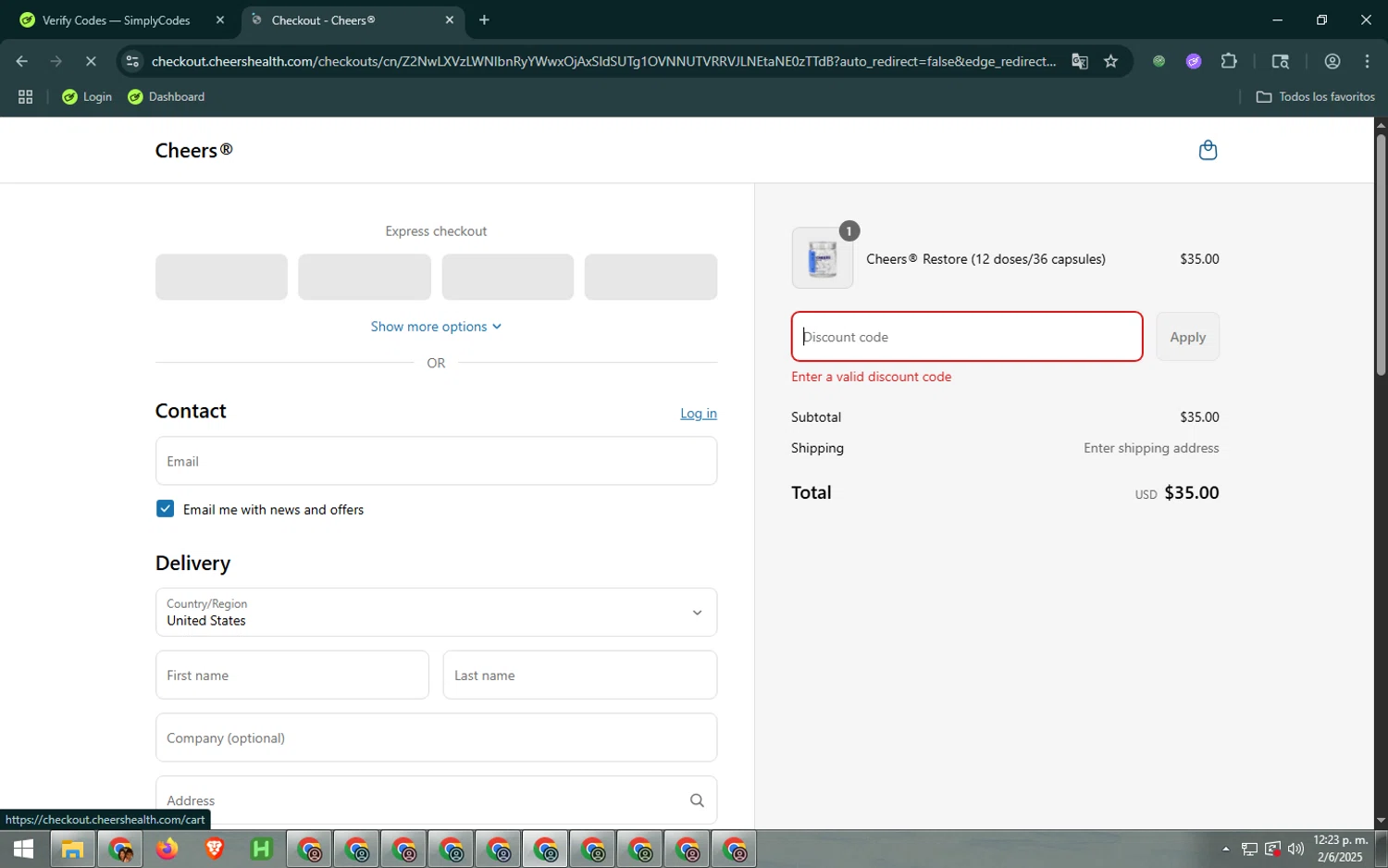Screen dimensions: 1388x868
Task: Expand the Country/Region dropdown
Action: [436, 612]
